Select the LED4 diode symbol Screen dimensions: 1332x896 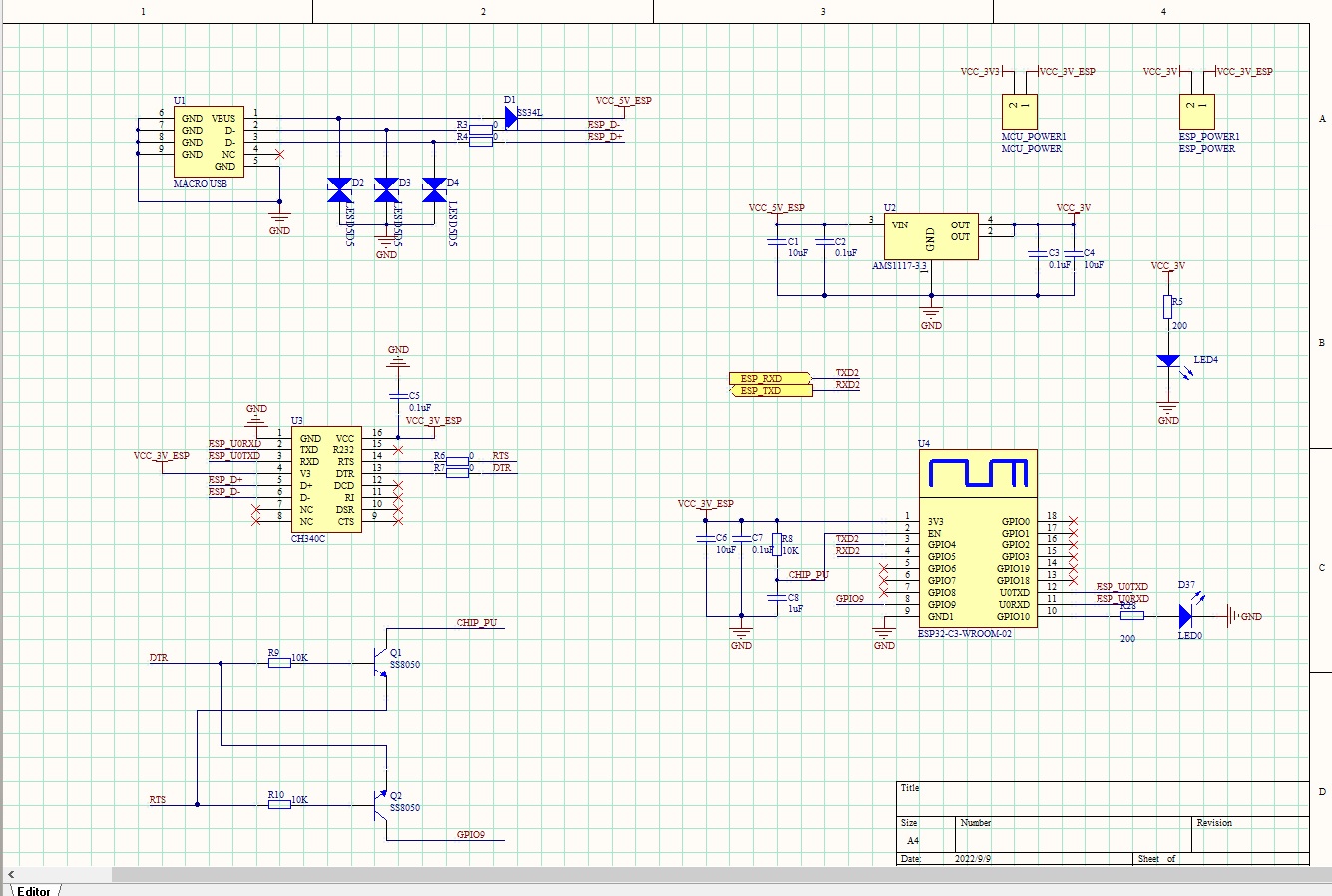coord(1168,361)
